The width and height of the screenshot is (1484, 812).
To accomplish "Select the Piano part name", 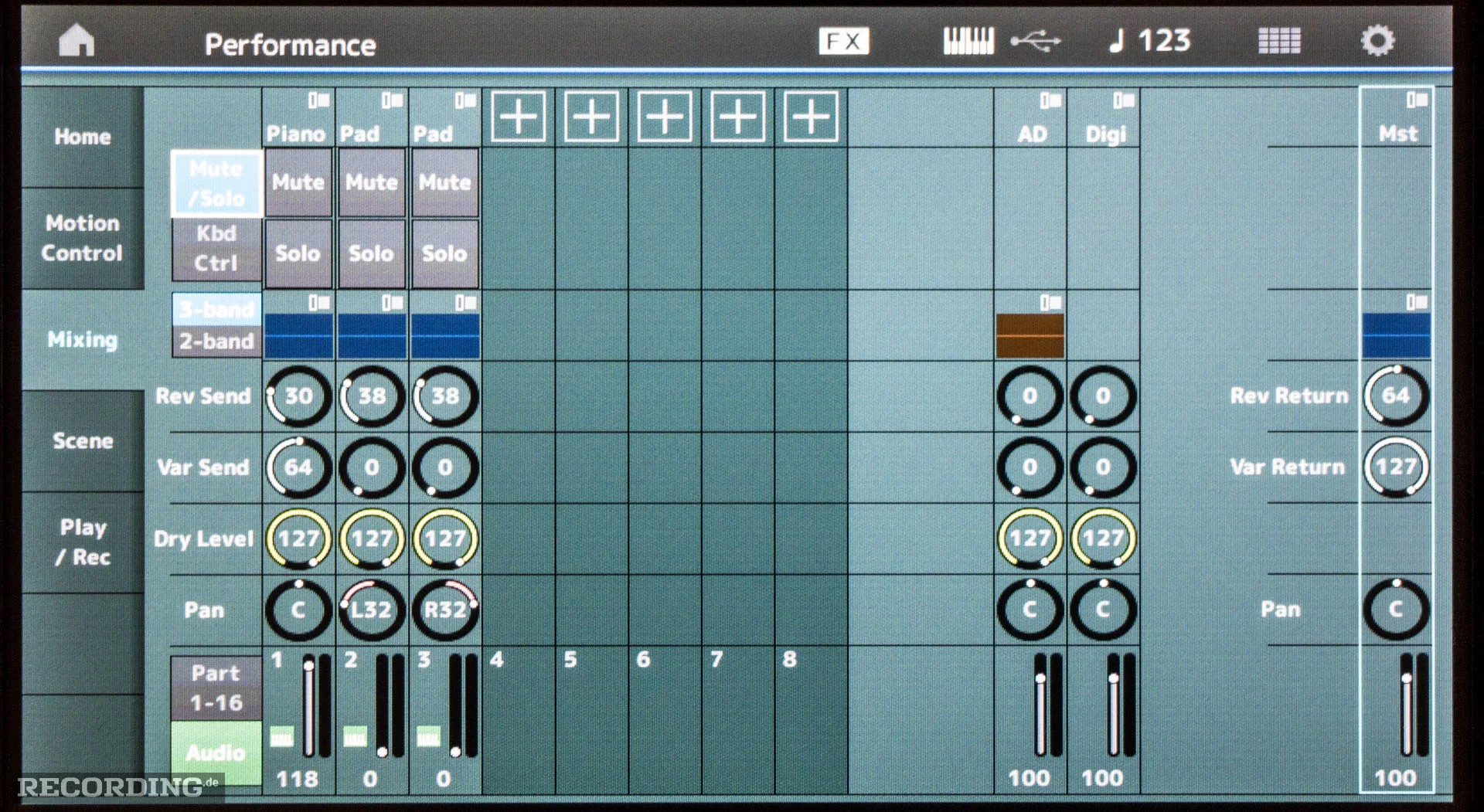I will 297,134.
